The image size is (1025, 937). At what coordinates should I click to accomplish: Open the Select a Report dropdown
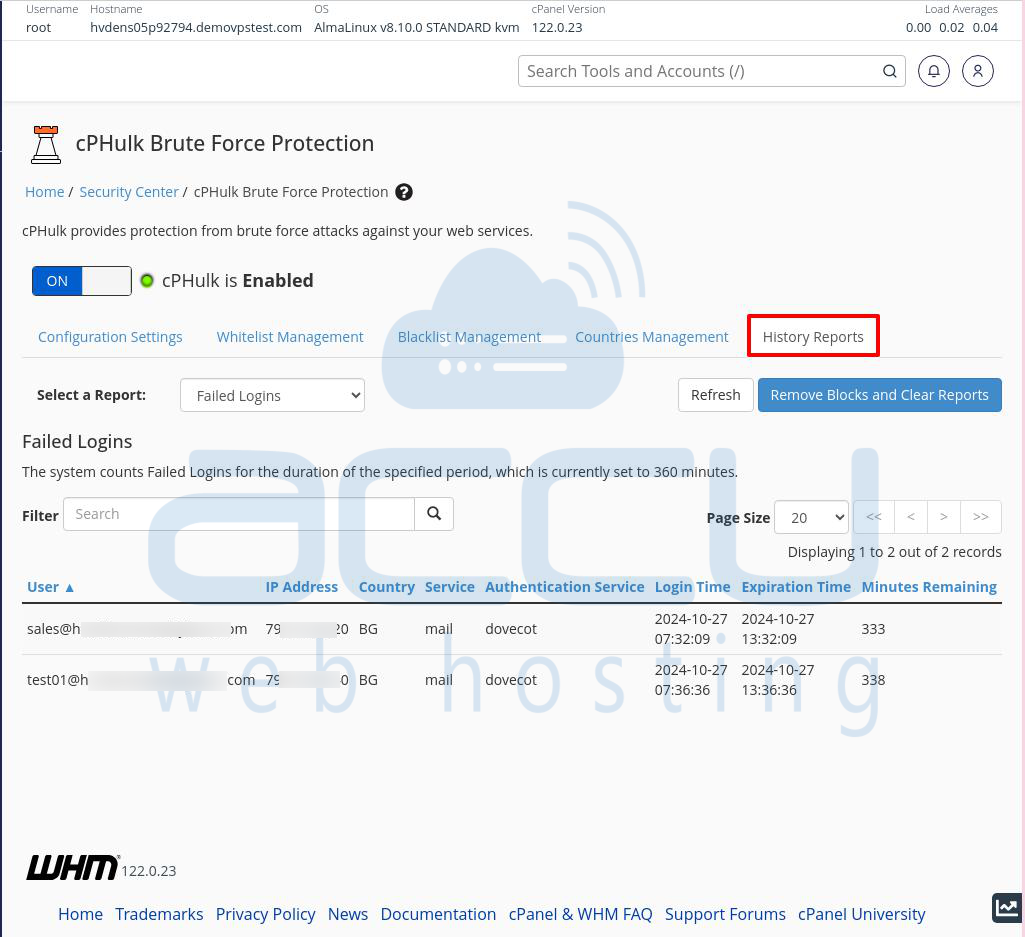pos(272,396)
